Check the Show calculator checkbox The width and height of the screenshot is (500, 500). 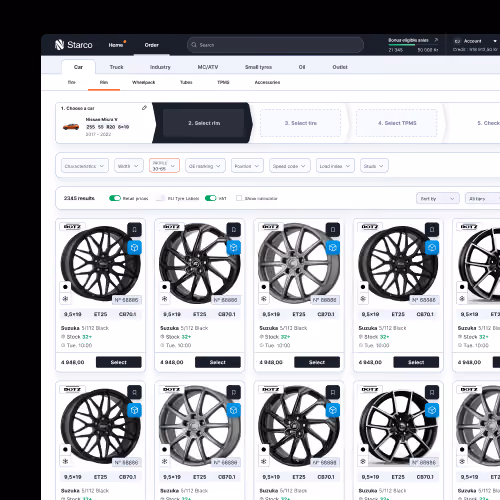click(x=239, y=198)
